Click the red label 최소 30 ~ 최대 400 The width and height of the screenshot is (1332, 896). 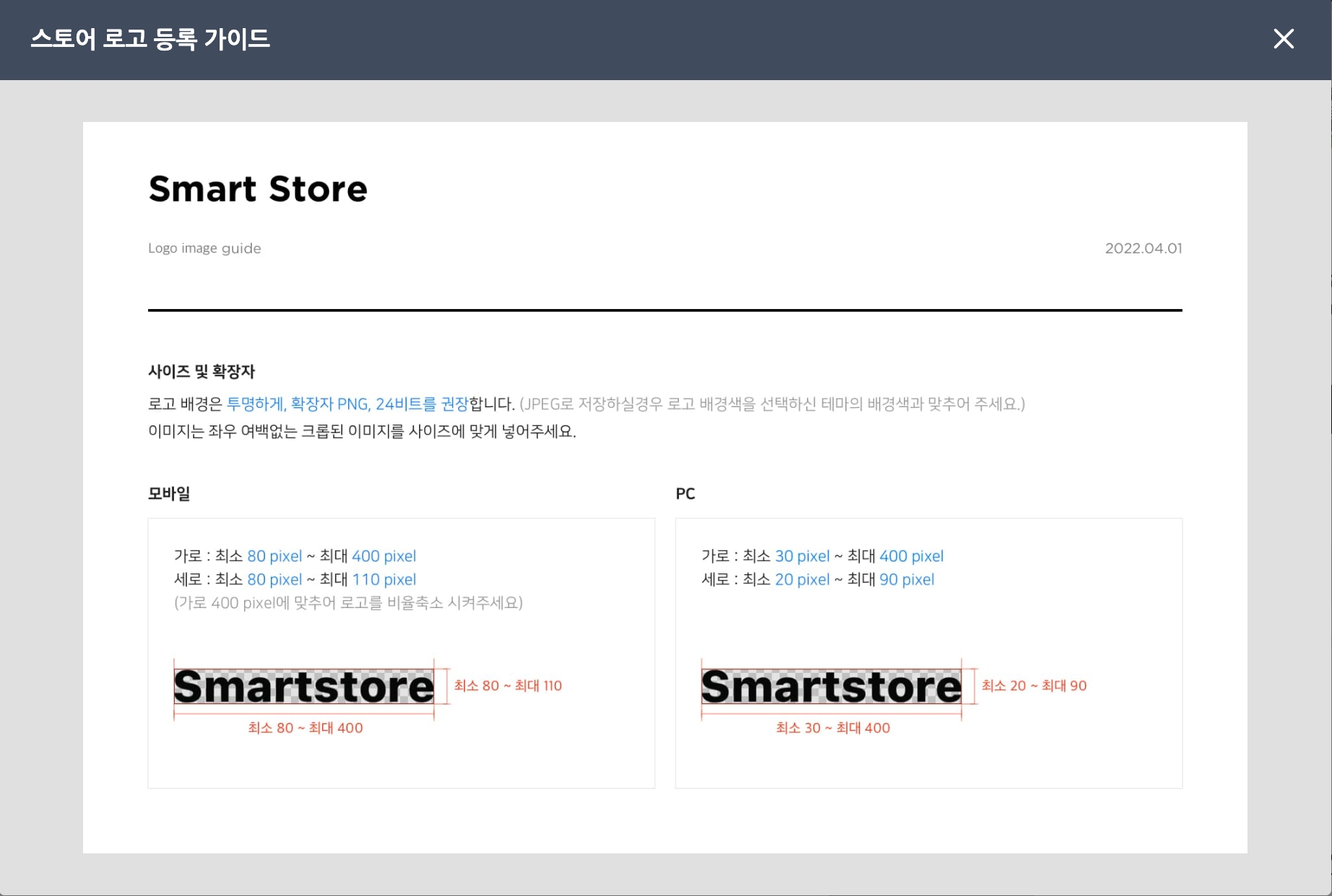pyautogui.click(x=833, y=728)
